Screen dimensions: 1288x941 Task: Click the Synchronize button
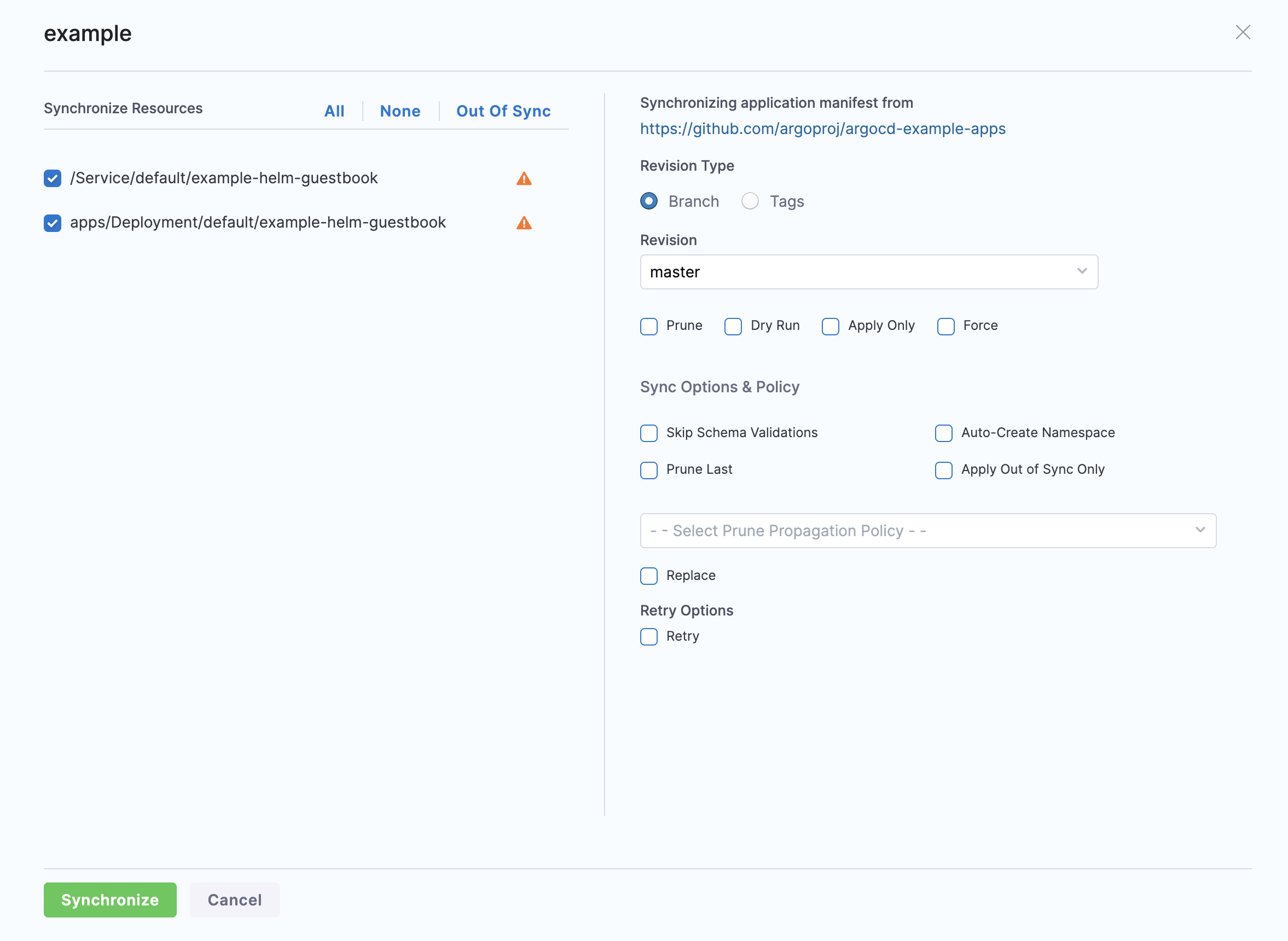(x=109, y=900)
